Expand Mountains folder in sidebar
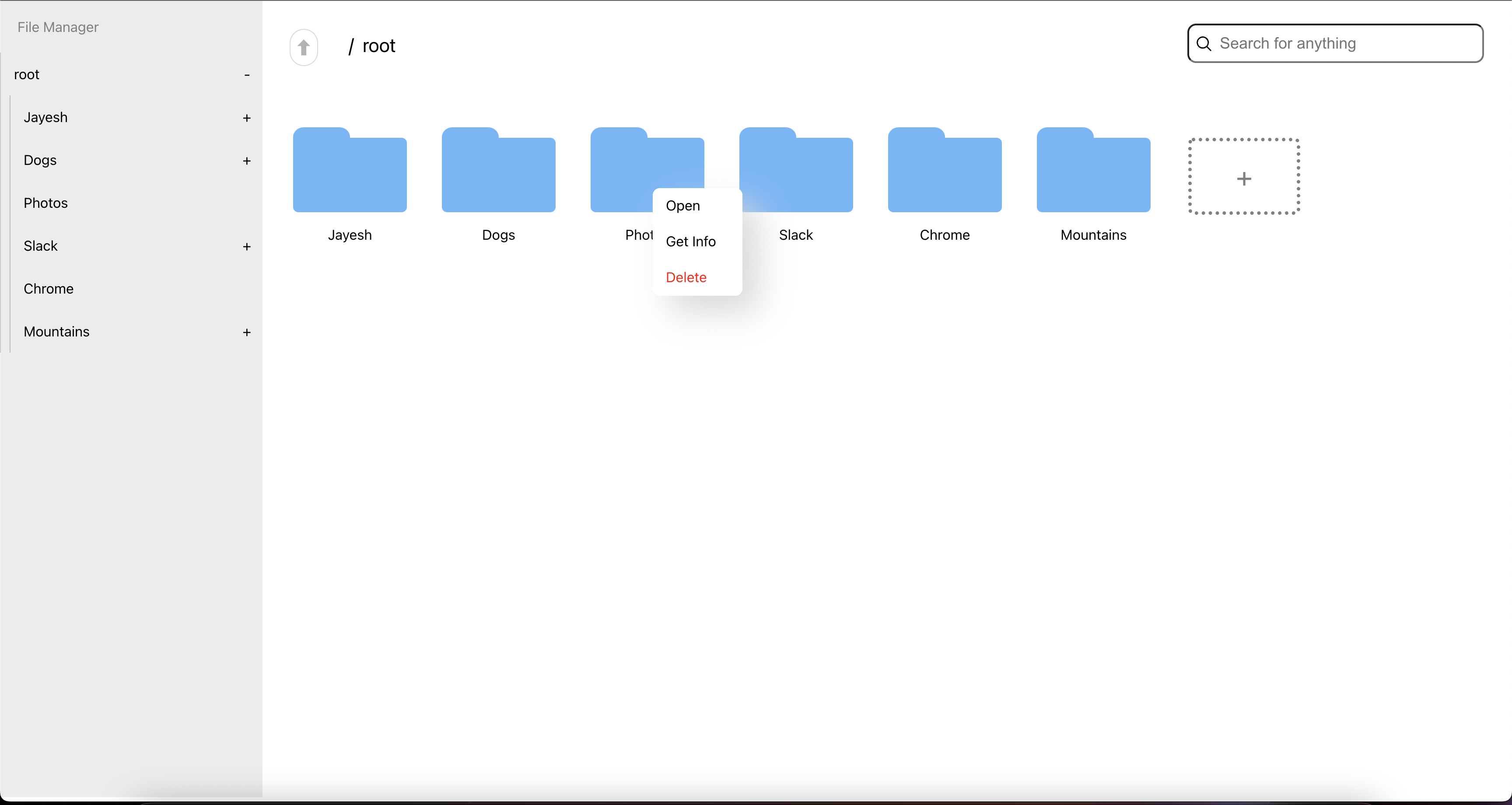The image size is (1512, 805). [x=247, y=332]
